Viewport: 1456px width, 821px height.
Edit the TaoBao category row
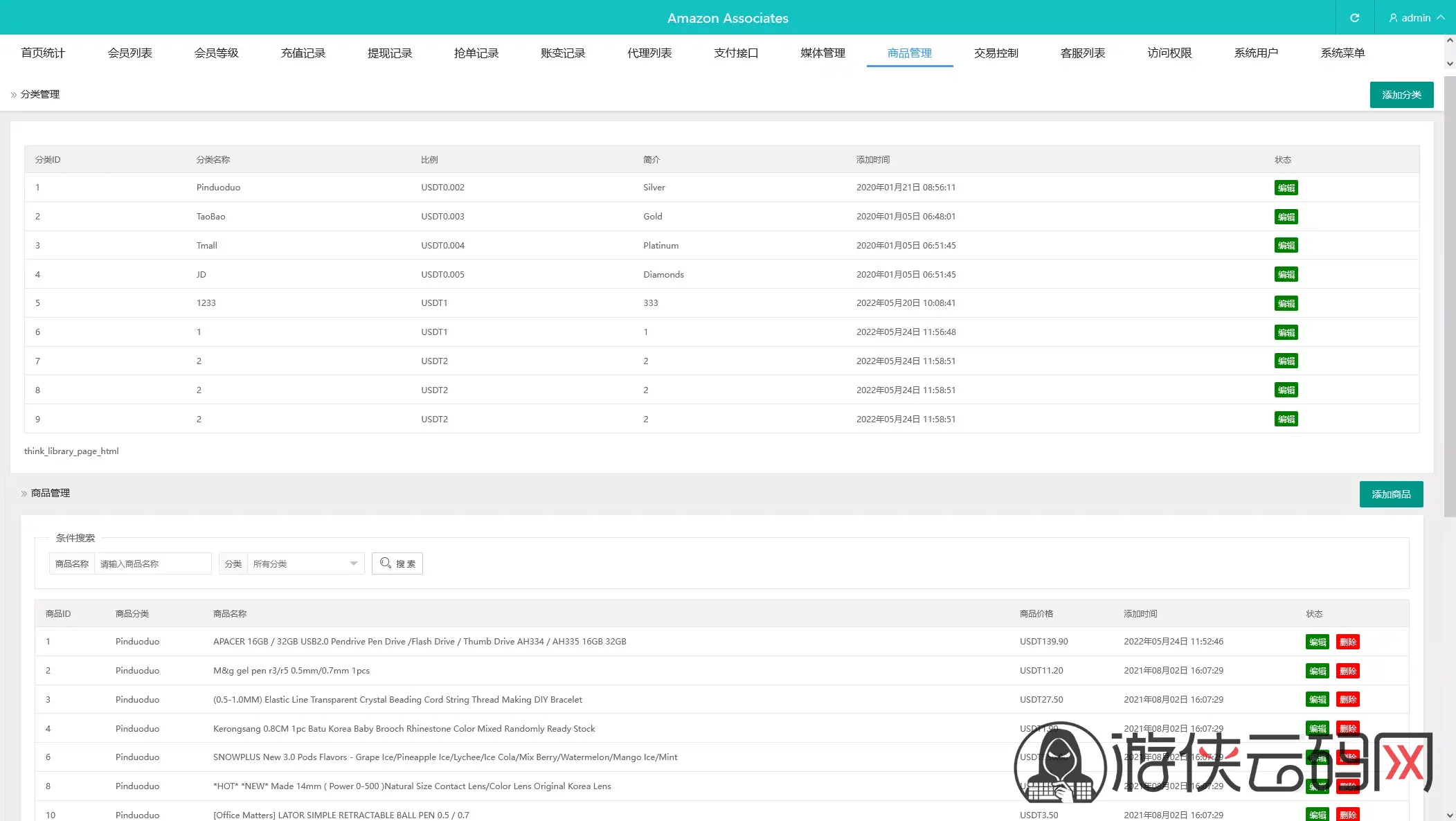tap(1286, 217)
